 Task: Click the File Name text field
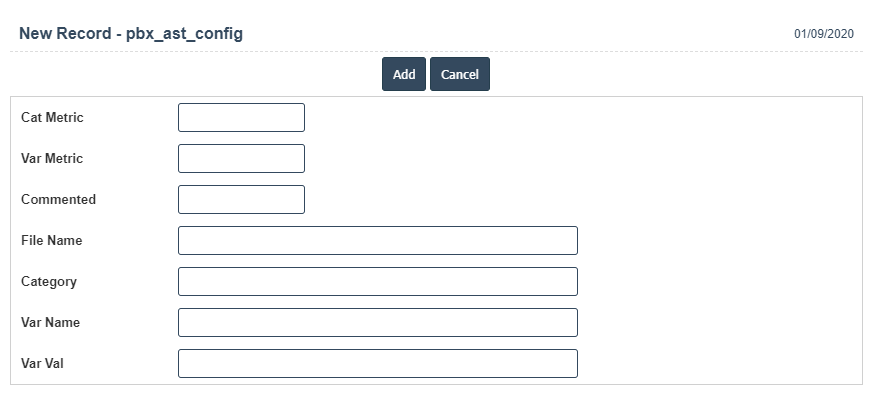pyautogui.click(x=377, y=241)
